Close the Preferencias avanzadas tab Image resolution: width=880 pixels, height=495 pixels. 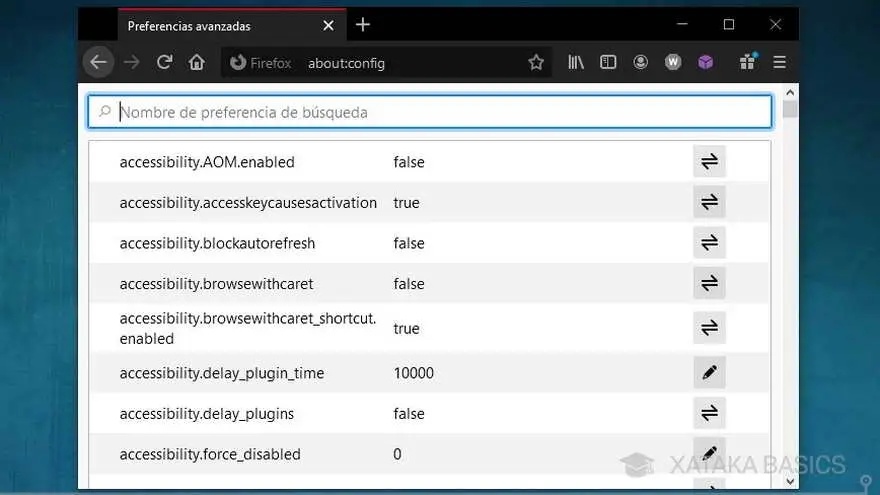pyautogui.click(x=328, y=26)
